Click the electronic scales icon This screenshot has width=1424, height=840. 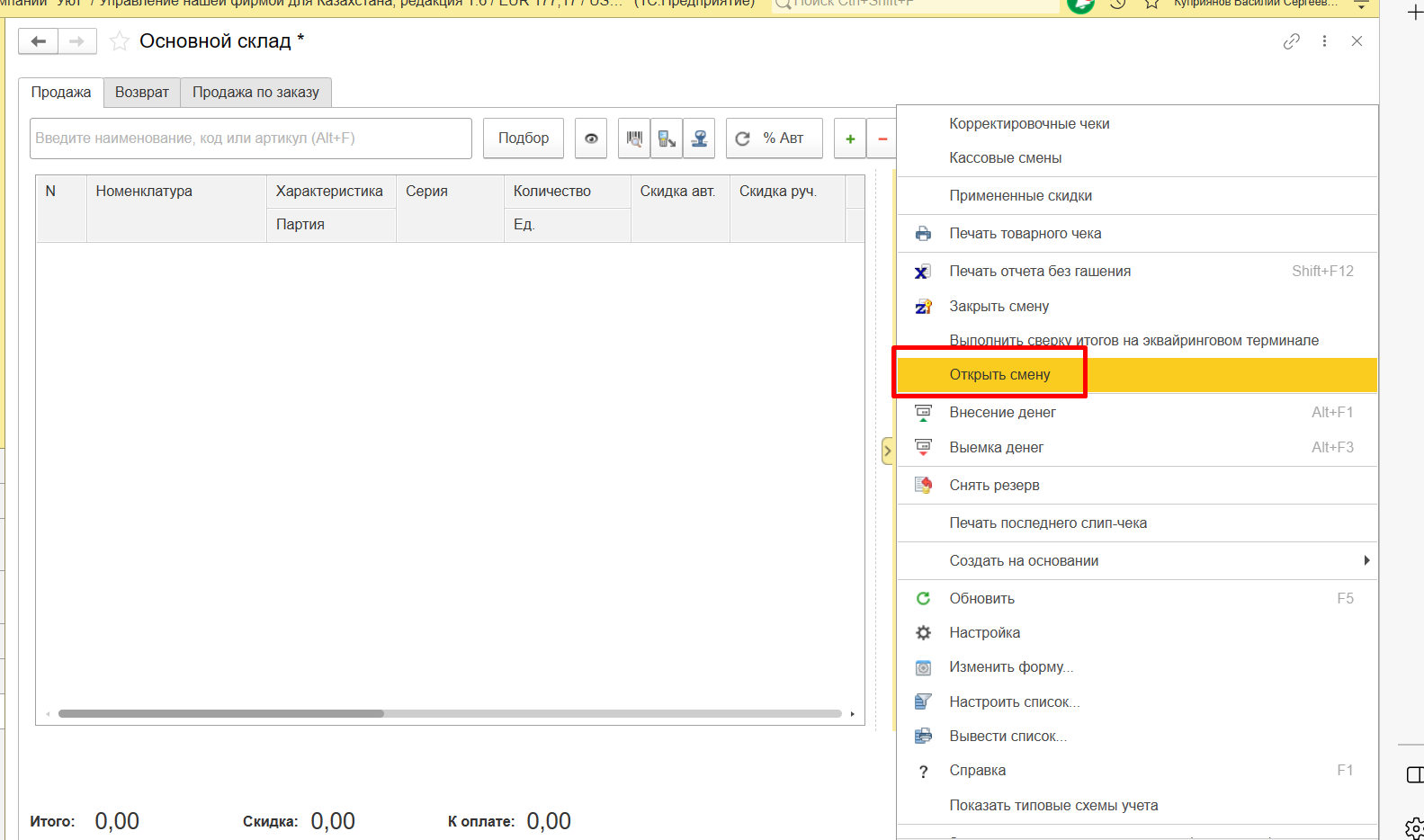tap(699, 139)
